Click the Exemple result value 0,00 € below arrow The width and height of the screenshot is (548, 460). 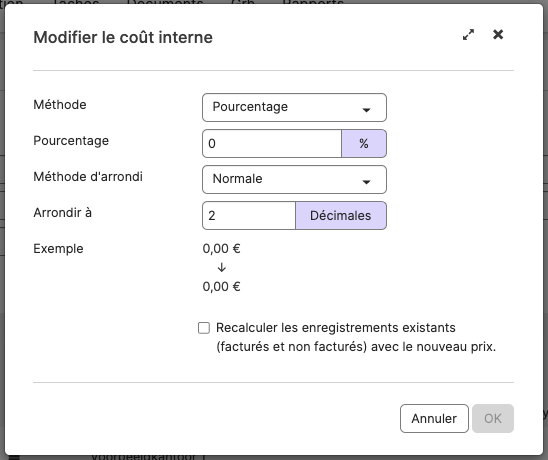221,287
